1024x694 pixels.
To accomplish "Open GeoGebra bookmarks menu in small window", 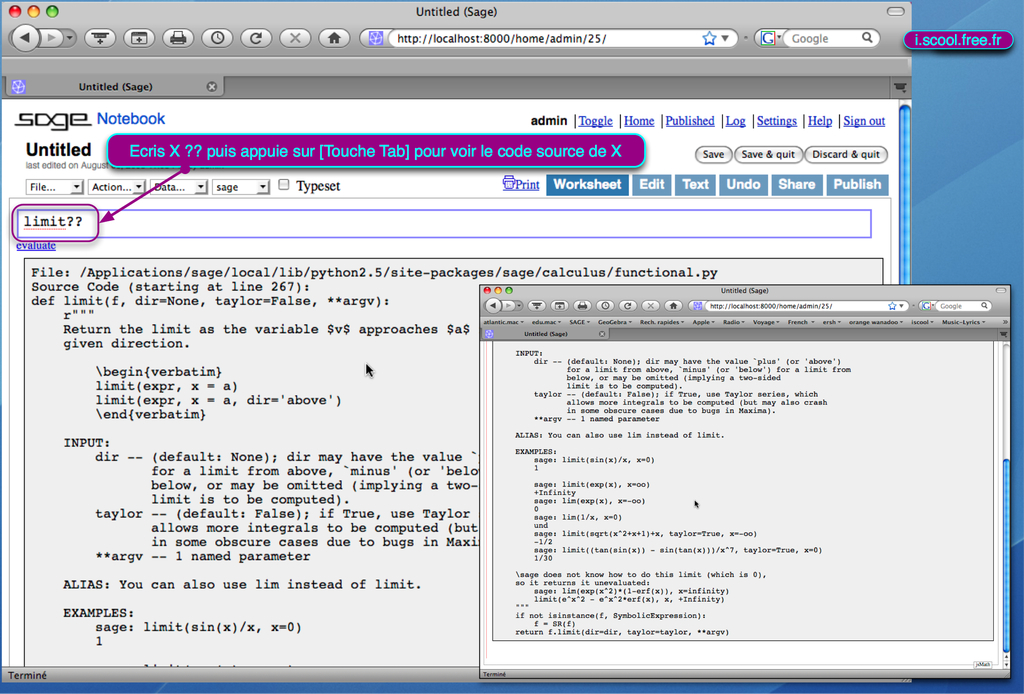I will [x=615, y=322].
